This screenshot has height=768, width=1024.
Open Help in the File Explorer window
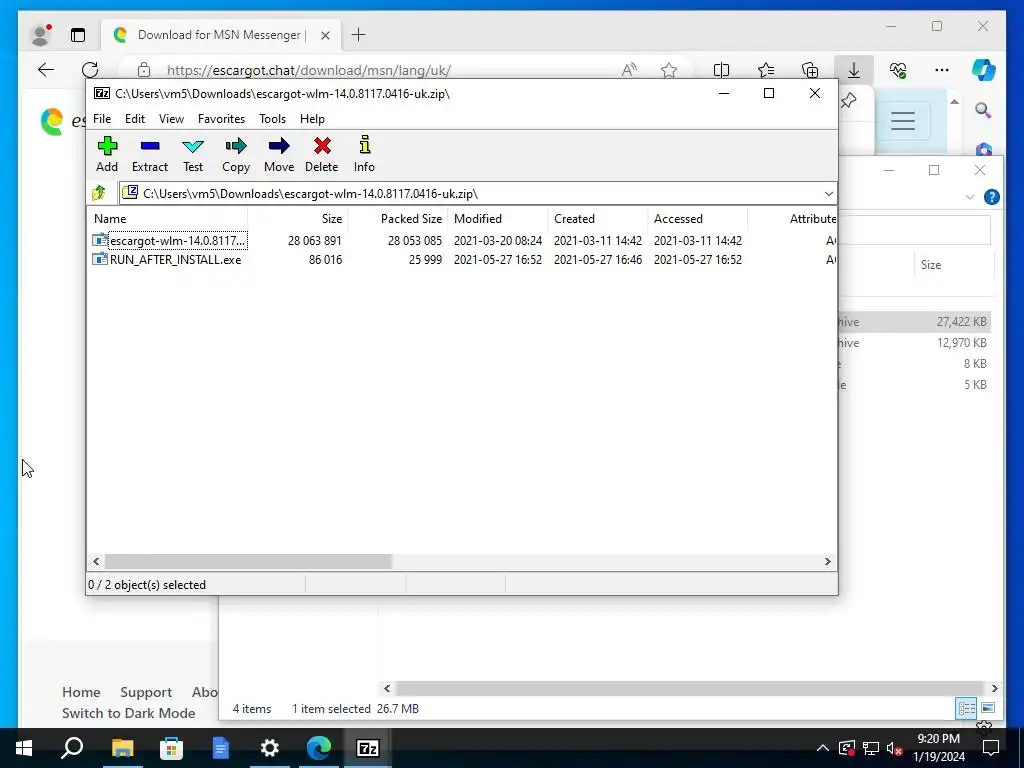tap(991, 197)
